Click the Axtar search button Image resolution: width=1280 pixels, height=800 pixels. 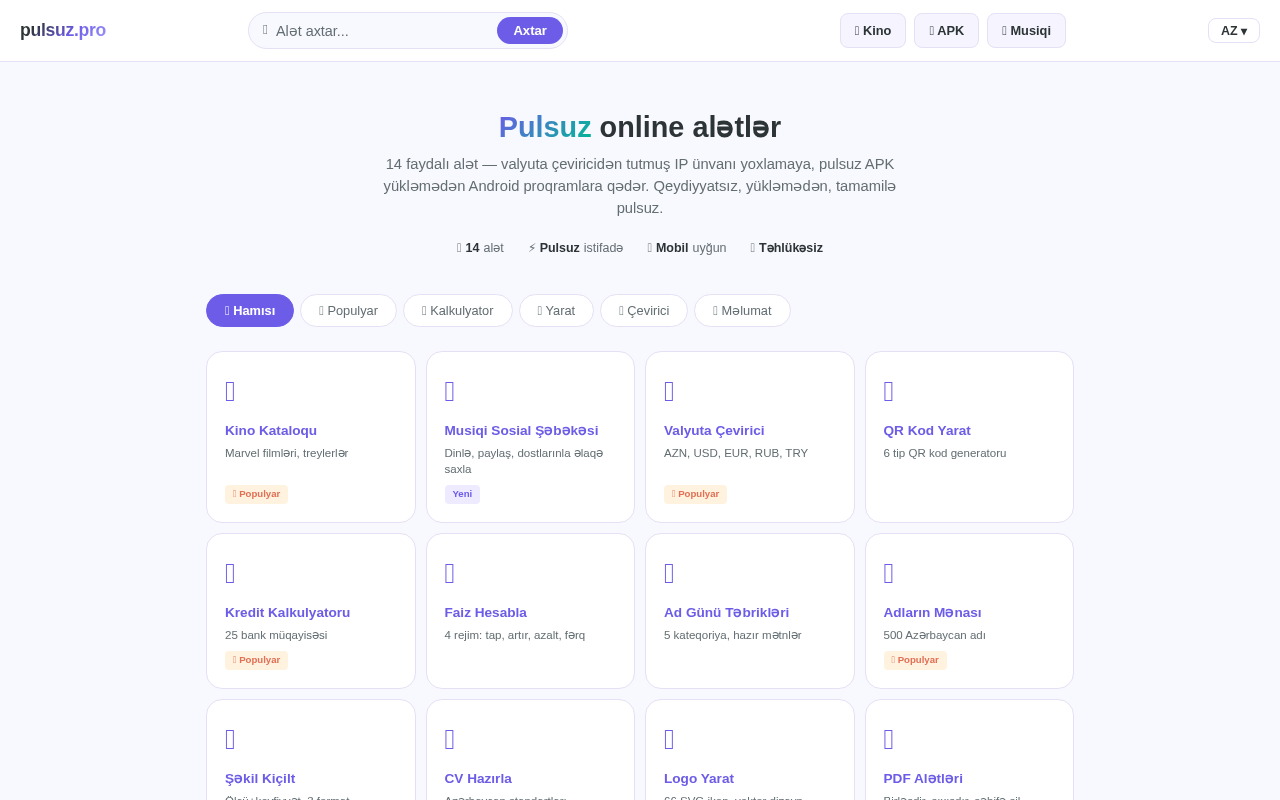530,31
